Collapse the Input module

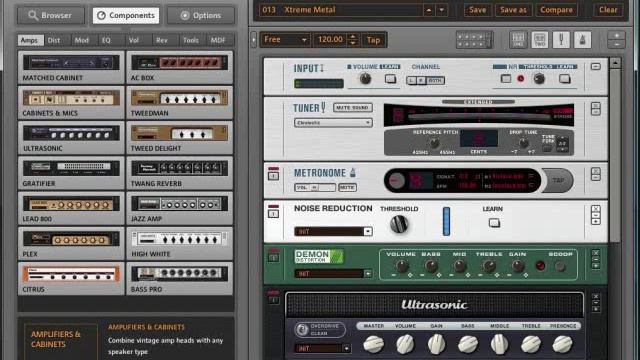(596, 67)
